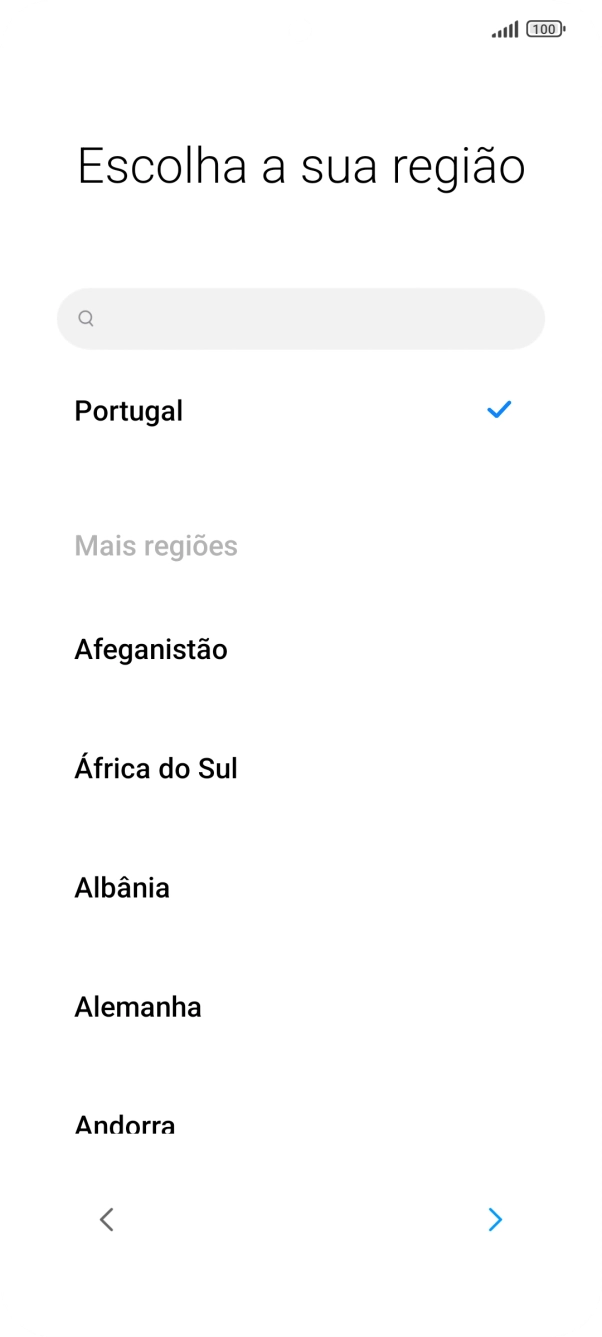Select Portugal as your region
The height and width of the screenshot is (1337, 602).
pyautogui.click(x=128, y=411)
